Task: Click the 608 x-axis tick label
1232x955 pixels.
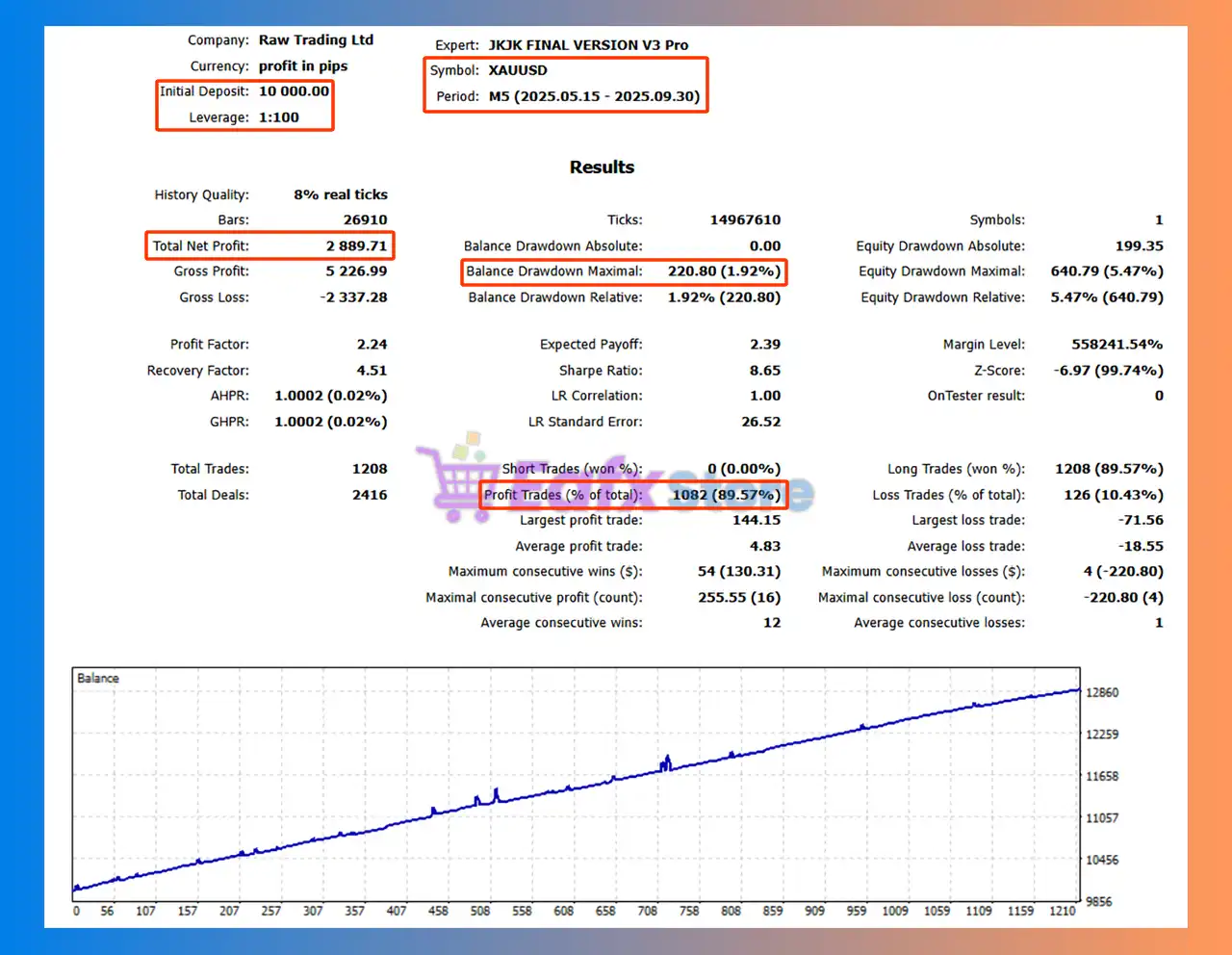Action: tap(564, 911)
